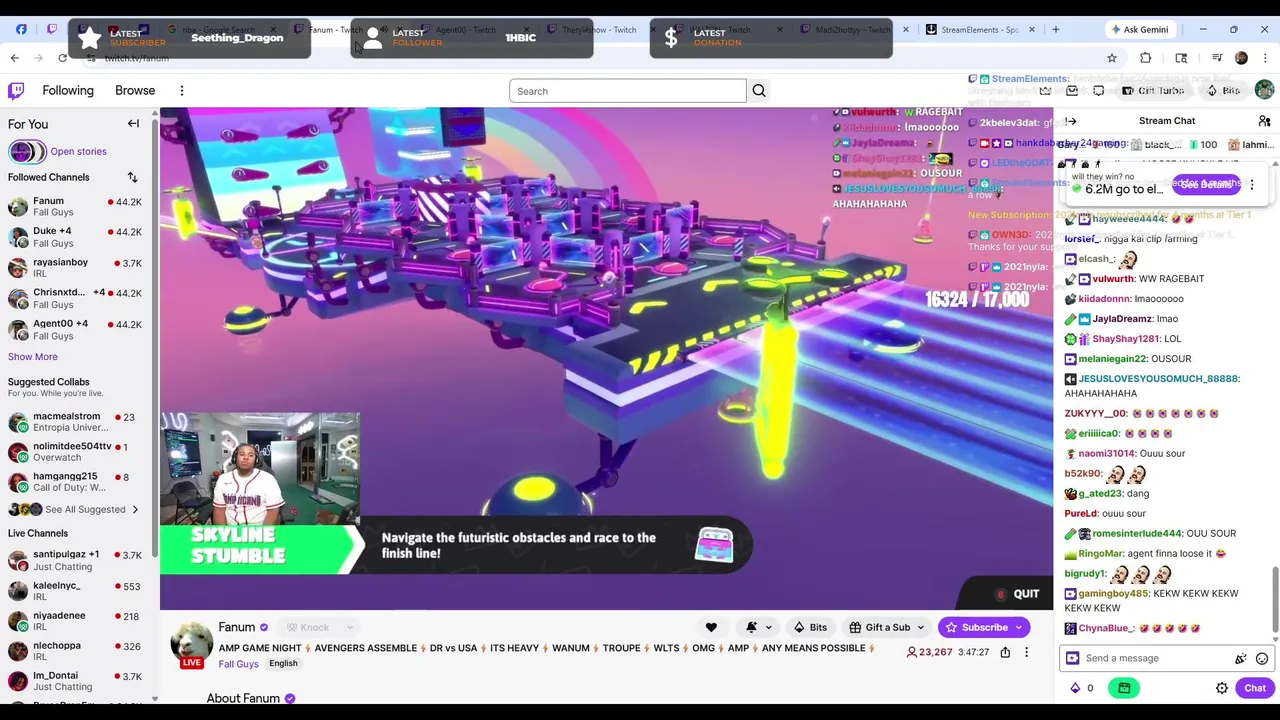Open a new browser tab with plus
This screenshot has height=720, width=1280.
pos(1055,29)
